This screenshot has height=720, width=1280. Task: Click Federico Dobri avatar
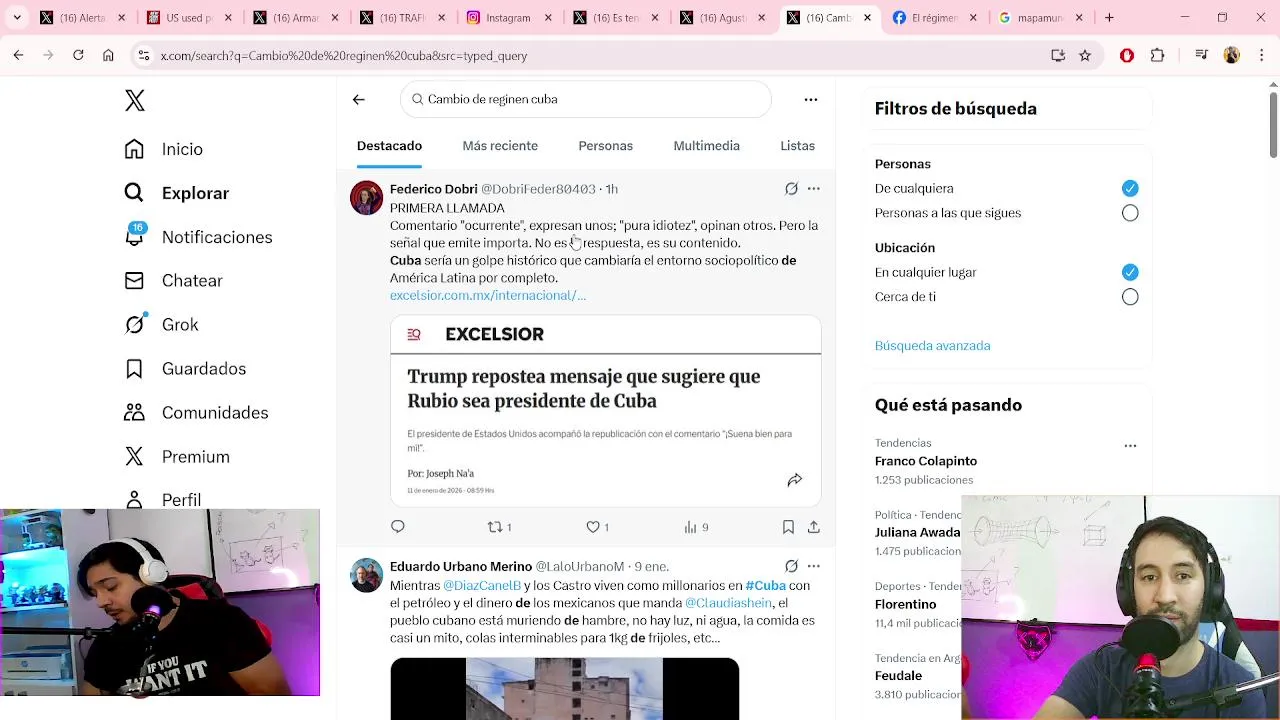pyautogui.click(x=366, y=198)
